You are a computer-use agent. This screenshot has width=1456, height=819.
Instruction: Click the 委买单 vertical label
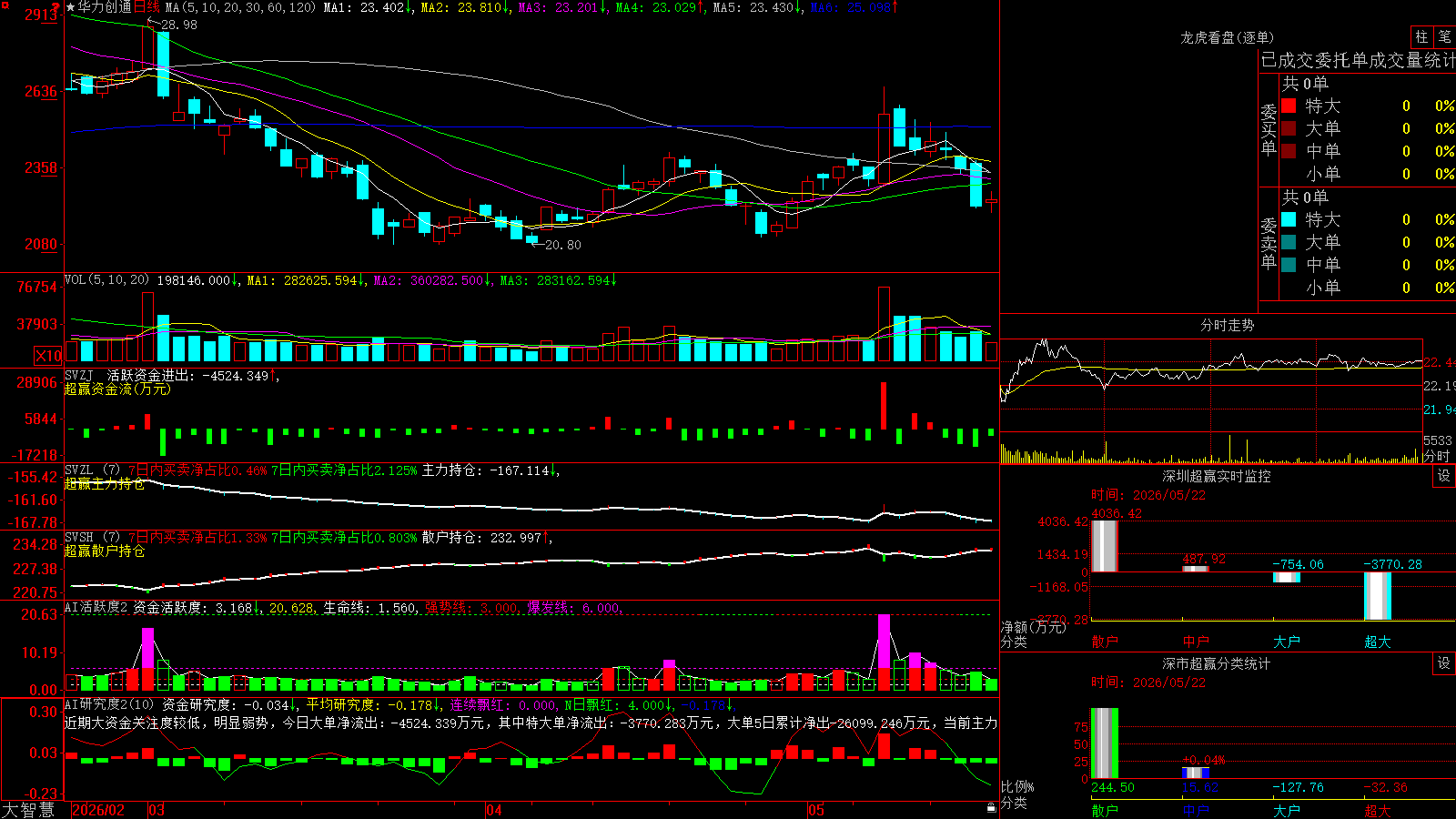pos(1269,130)
